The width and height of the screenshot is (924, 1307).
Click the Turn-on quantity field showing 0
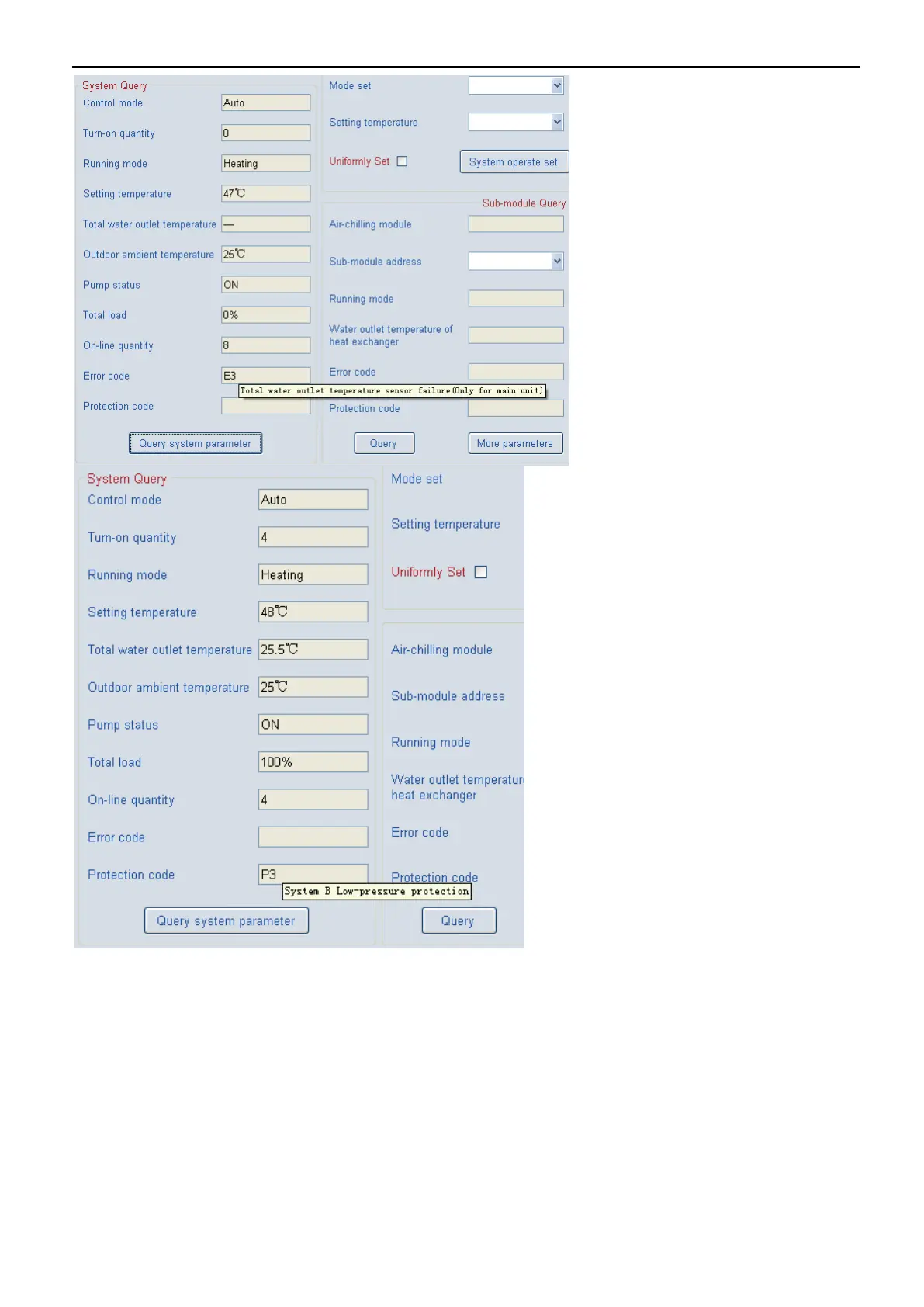tap(265, 133)
